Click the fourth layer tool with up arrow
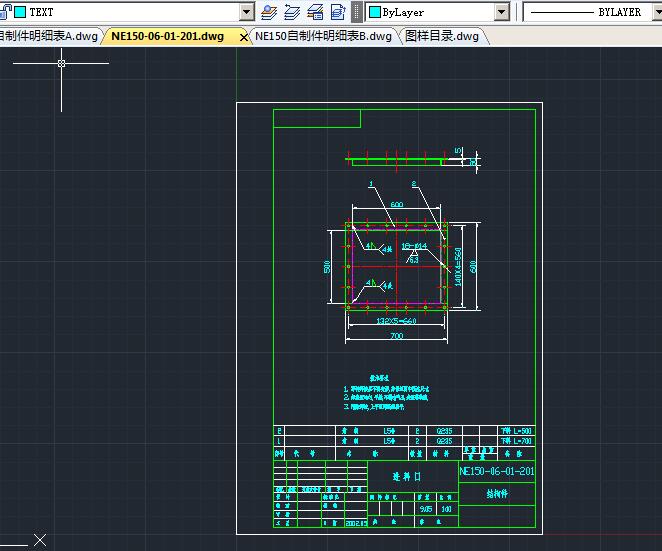Screen dimensions: 662x551 pyautogui.click(x=338, y=12)
